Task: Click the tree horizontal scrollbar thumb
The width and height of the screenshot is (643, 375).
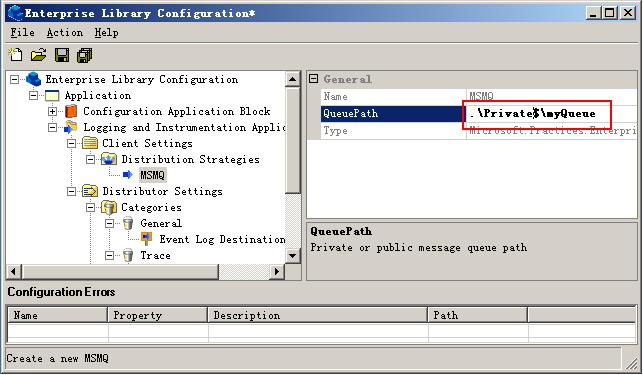Action: point(120,271)
